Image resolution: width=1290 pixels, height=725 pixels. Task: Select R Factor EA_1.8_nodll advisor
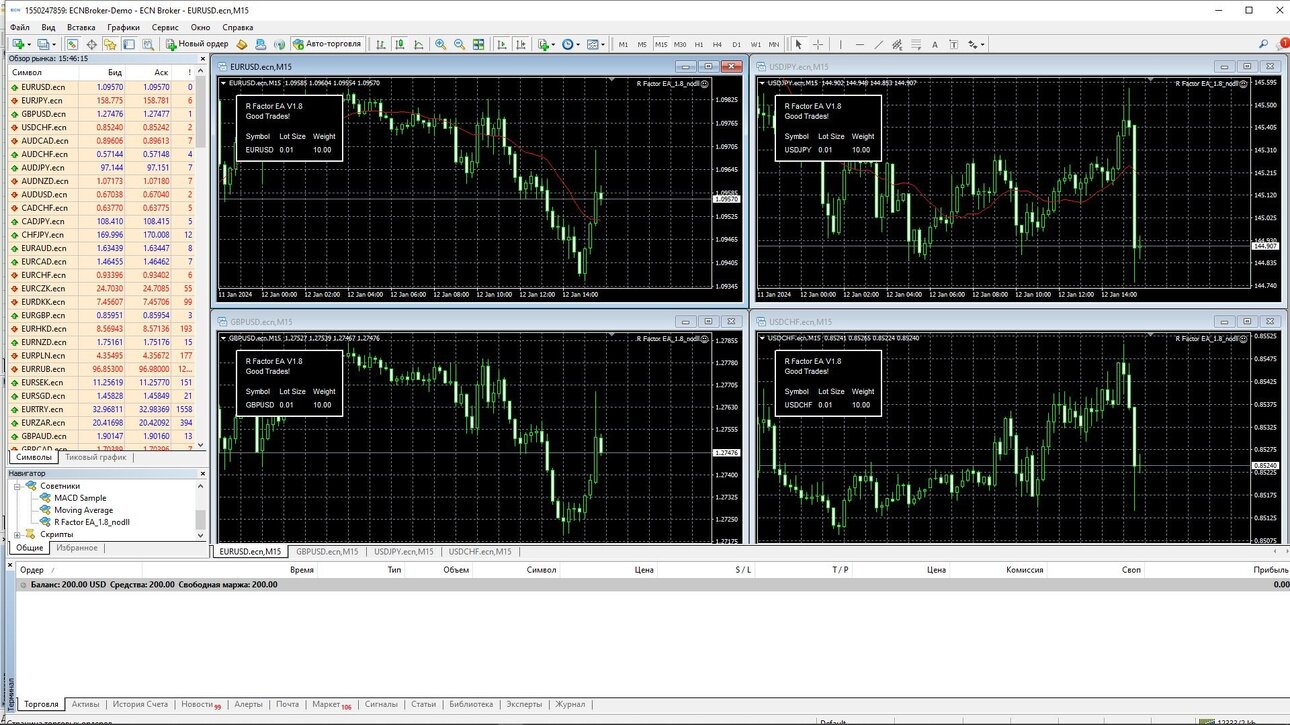click(92, 522)
